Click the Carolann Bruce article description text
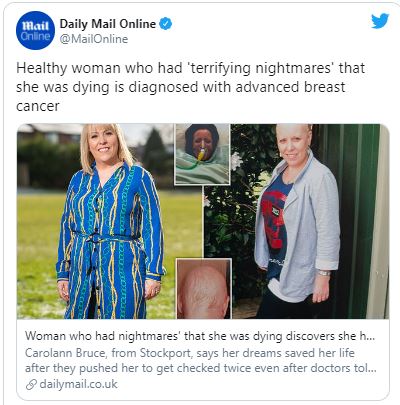Viewport: 400px width, 405px height. (201, 360)
